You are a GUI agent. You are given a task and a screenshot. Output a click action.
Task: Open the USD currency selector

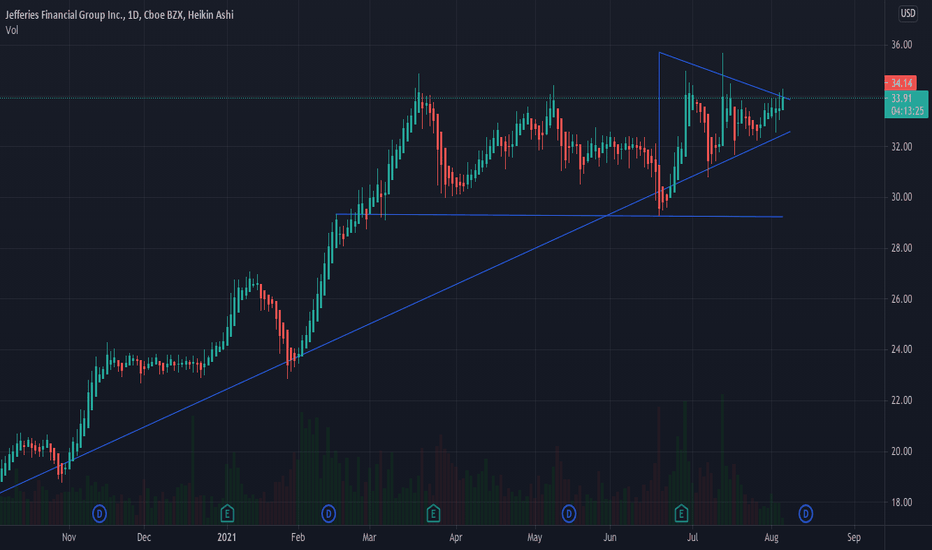click(908, 13)
